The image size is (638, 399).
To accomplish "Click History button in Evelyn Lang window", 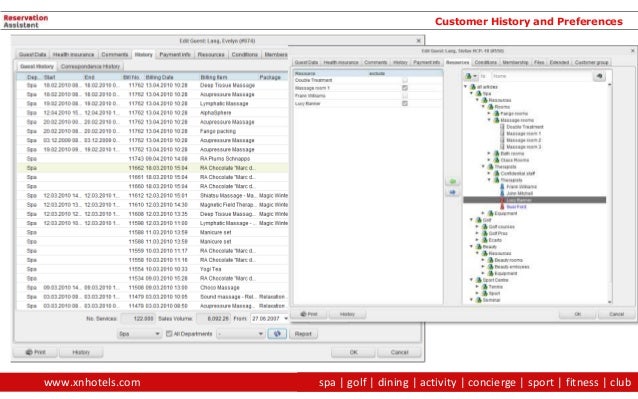I will coord(81,352).
